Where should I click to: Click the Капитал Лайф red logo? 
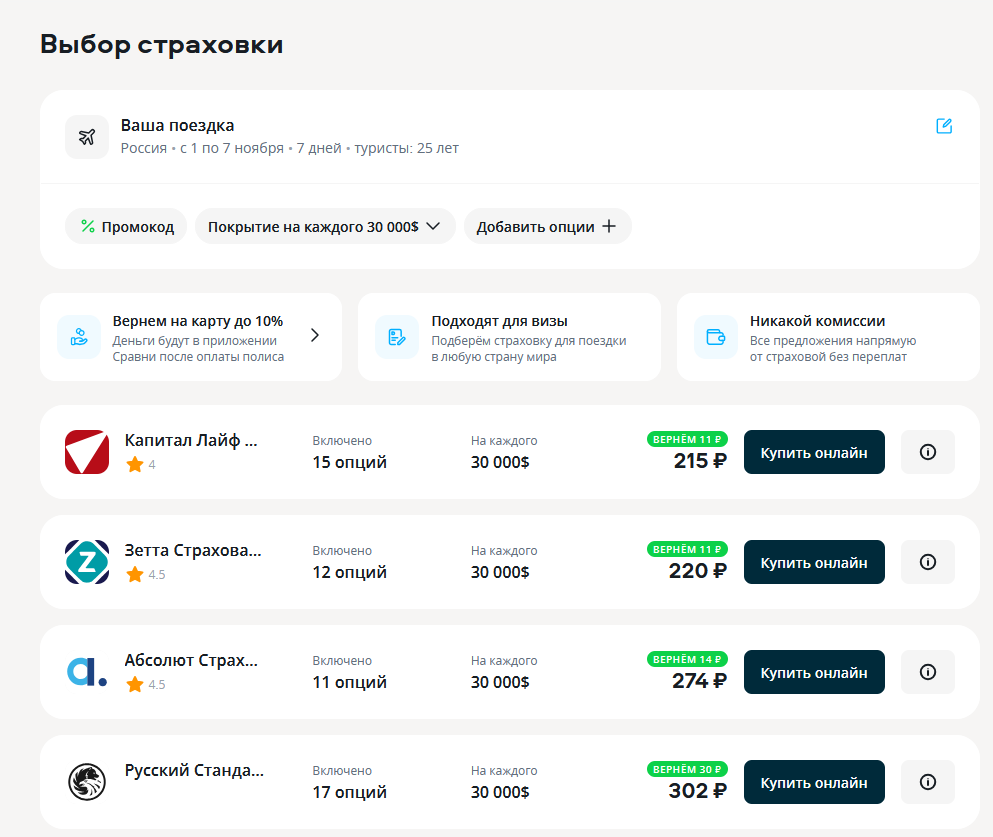tap(87, 452)
